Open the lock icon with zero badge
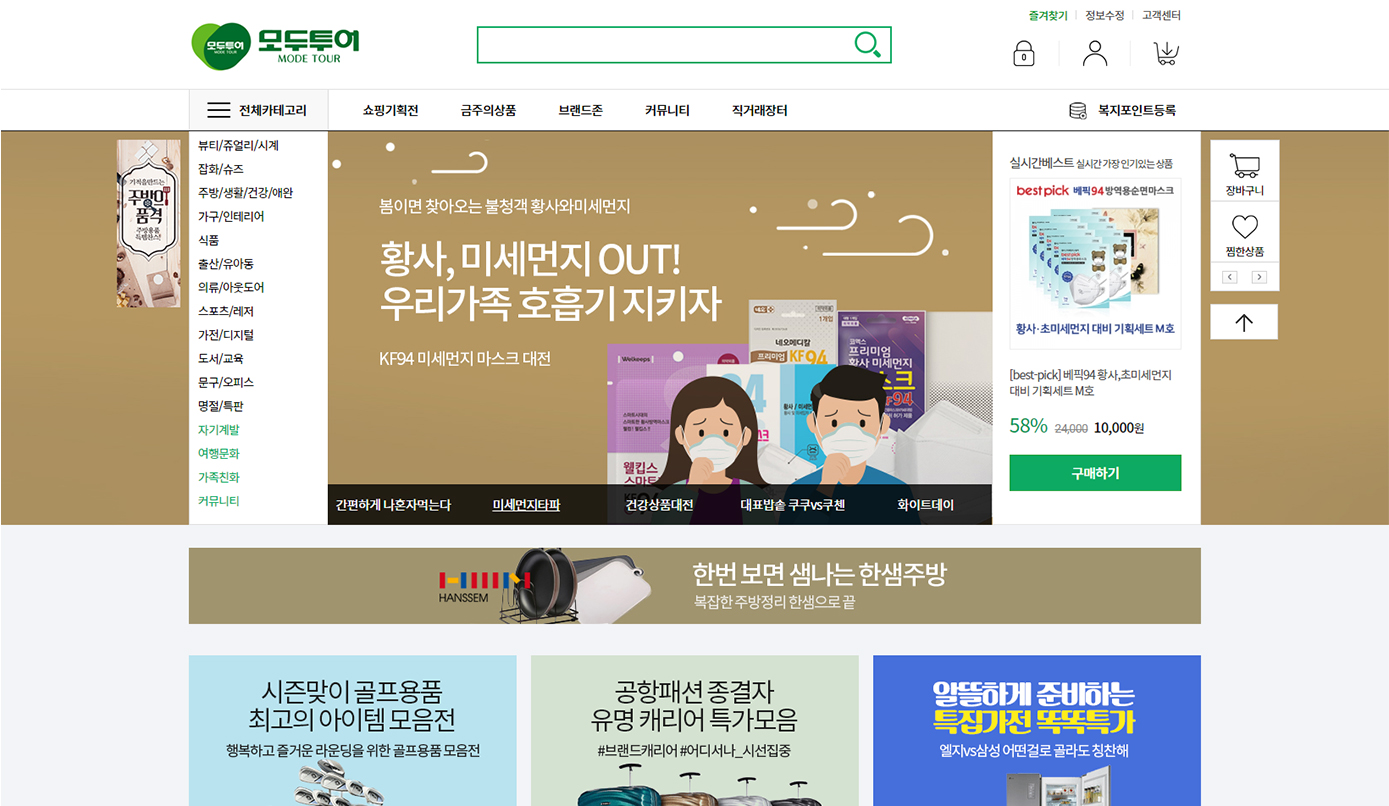 coord(1023,53)
